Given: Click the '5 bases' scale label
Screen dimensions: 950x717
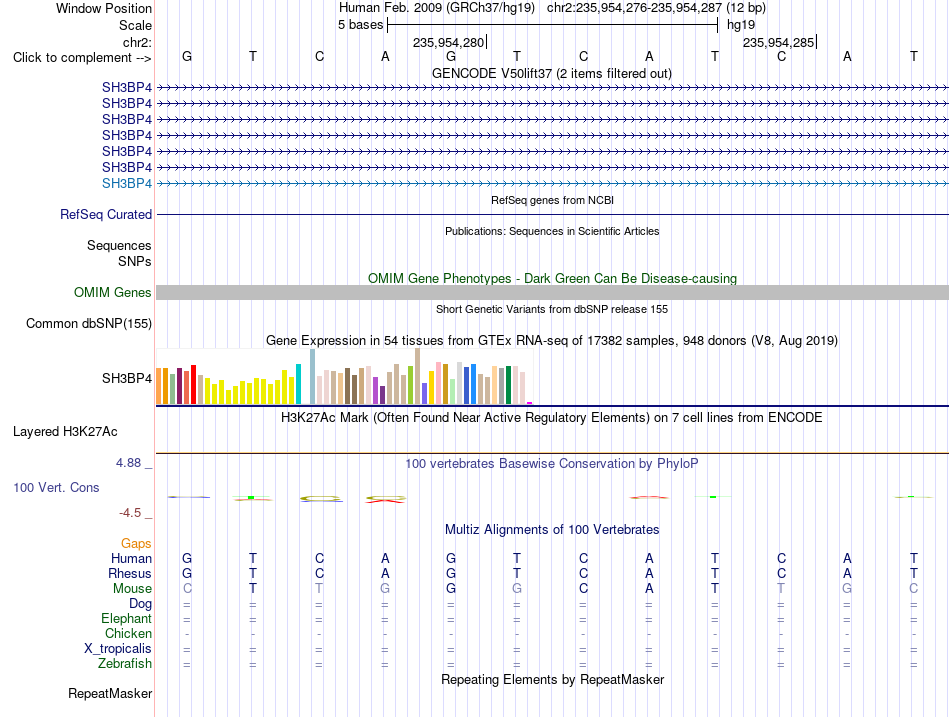Looking at the screenshot, I should click(360, 25).
